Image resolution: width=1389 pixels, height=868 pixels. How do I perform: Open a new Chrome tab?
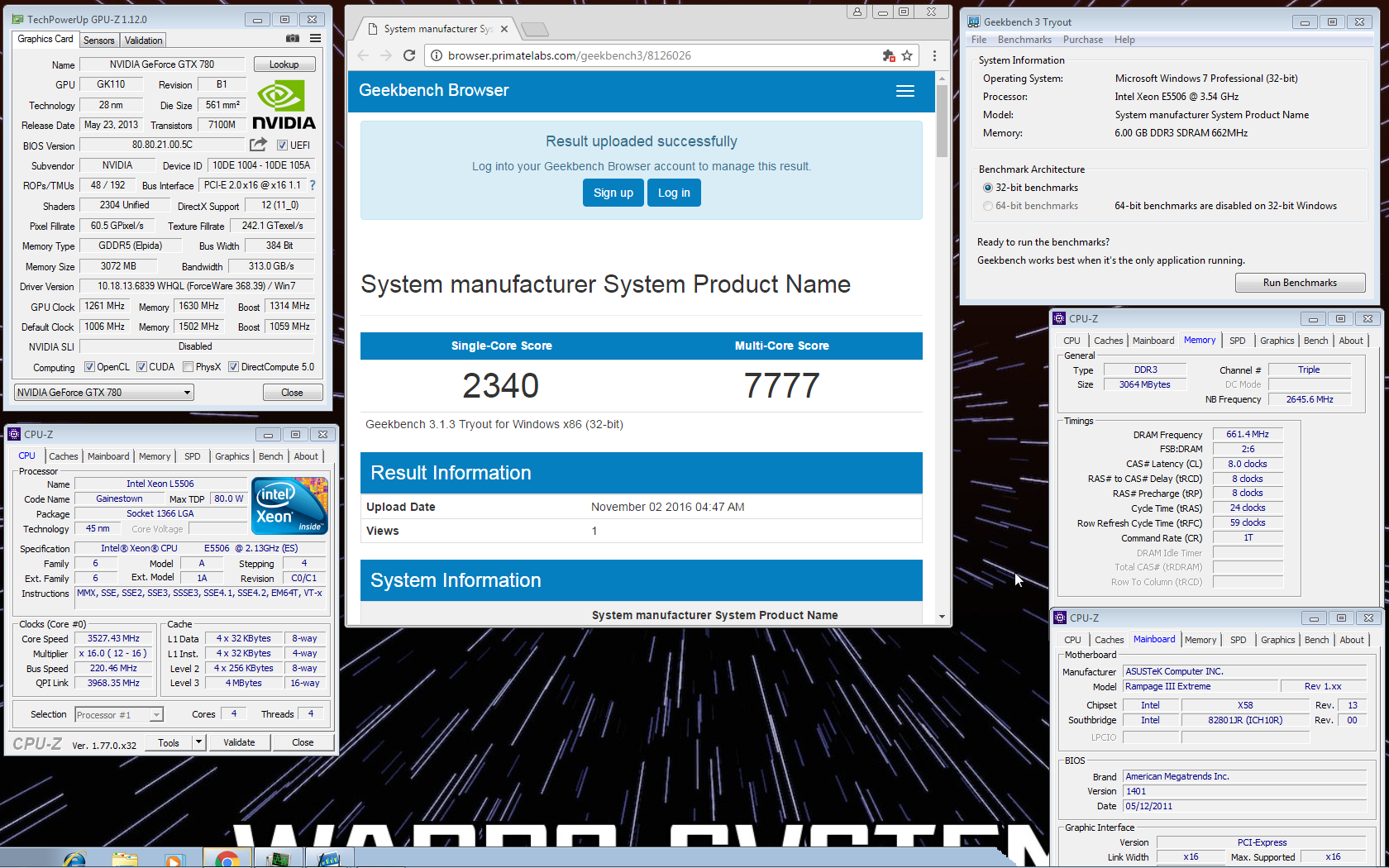[535, 30]
